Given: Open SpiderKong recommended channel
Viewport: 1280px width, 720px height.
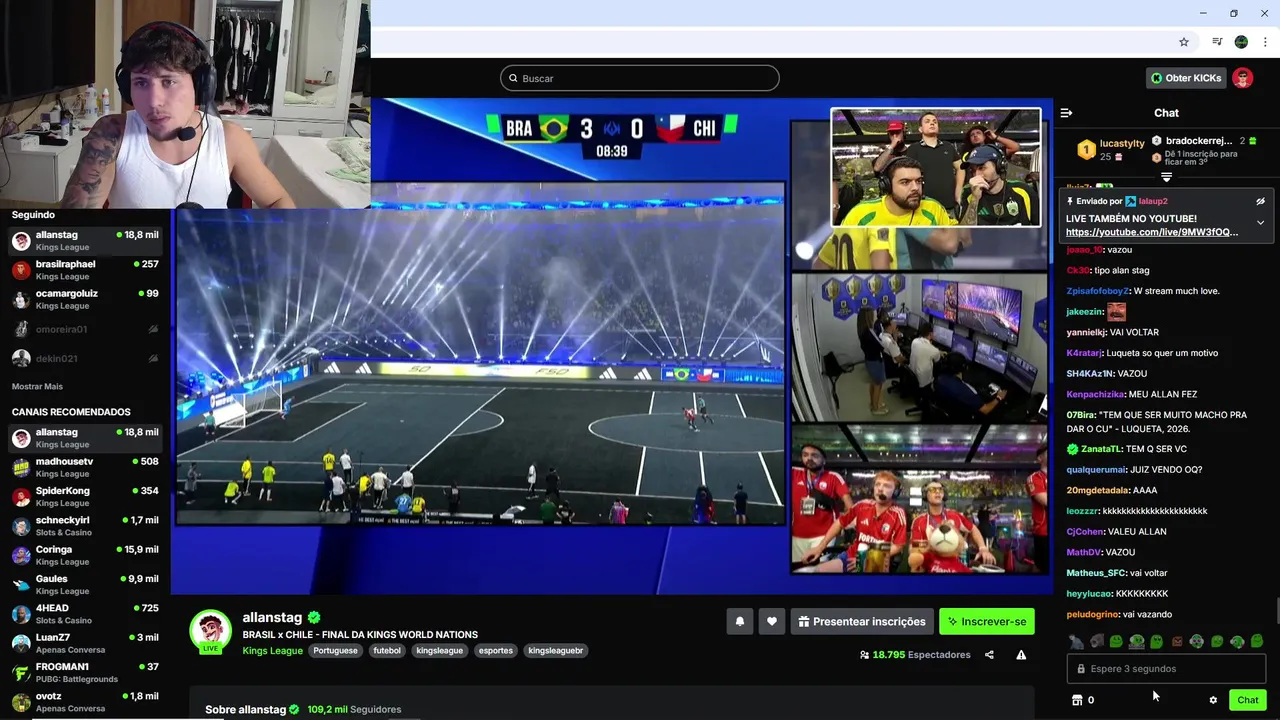Looking at the screenshot, I should (85, 496).
